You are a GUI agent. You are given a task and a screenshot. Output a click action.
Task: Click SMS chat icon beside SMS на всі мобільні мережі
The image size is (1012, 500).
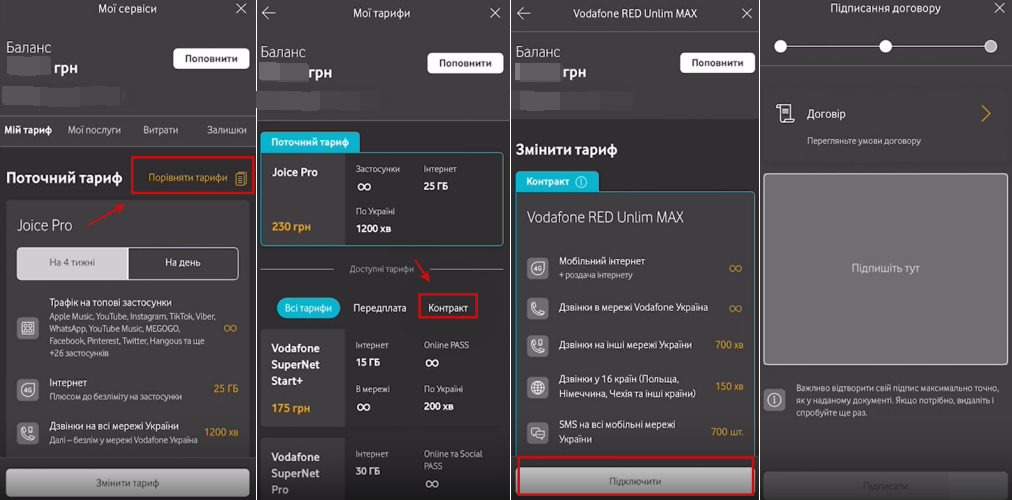click(x=538, y=432)
